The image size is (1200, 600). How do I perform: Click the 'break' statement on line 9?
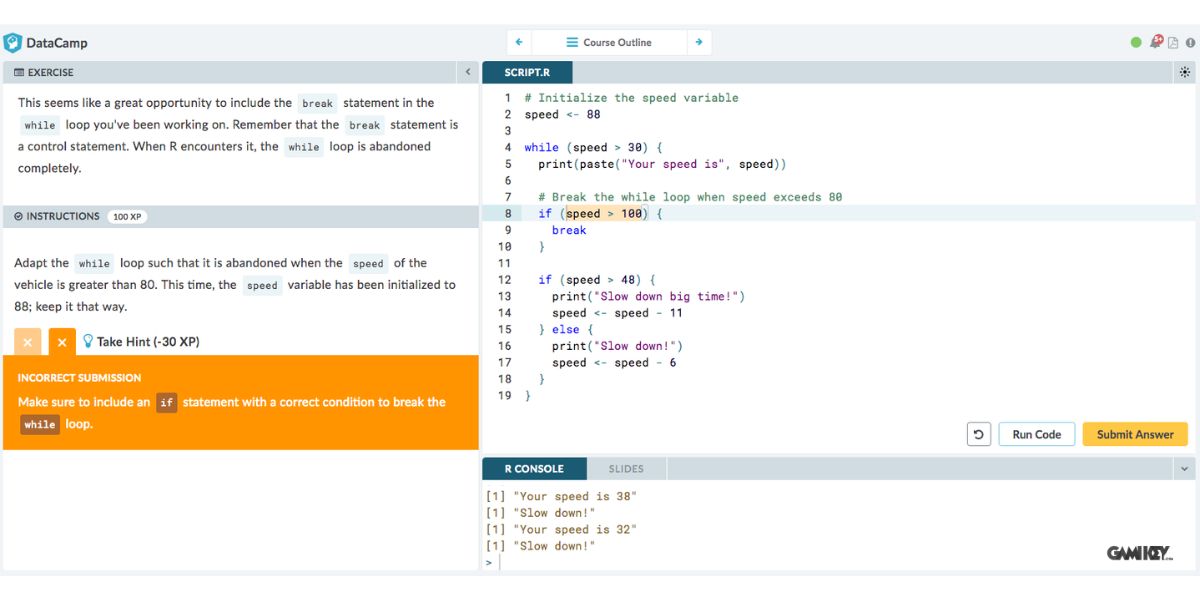[x=569, y=230]
